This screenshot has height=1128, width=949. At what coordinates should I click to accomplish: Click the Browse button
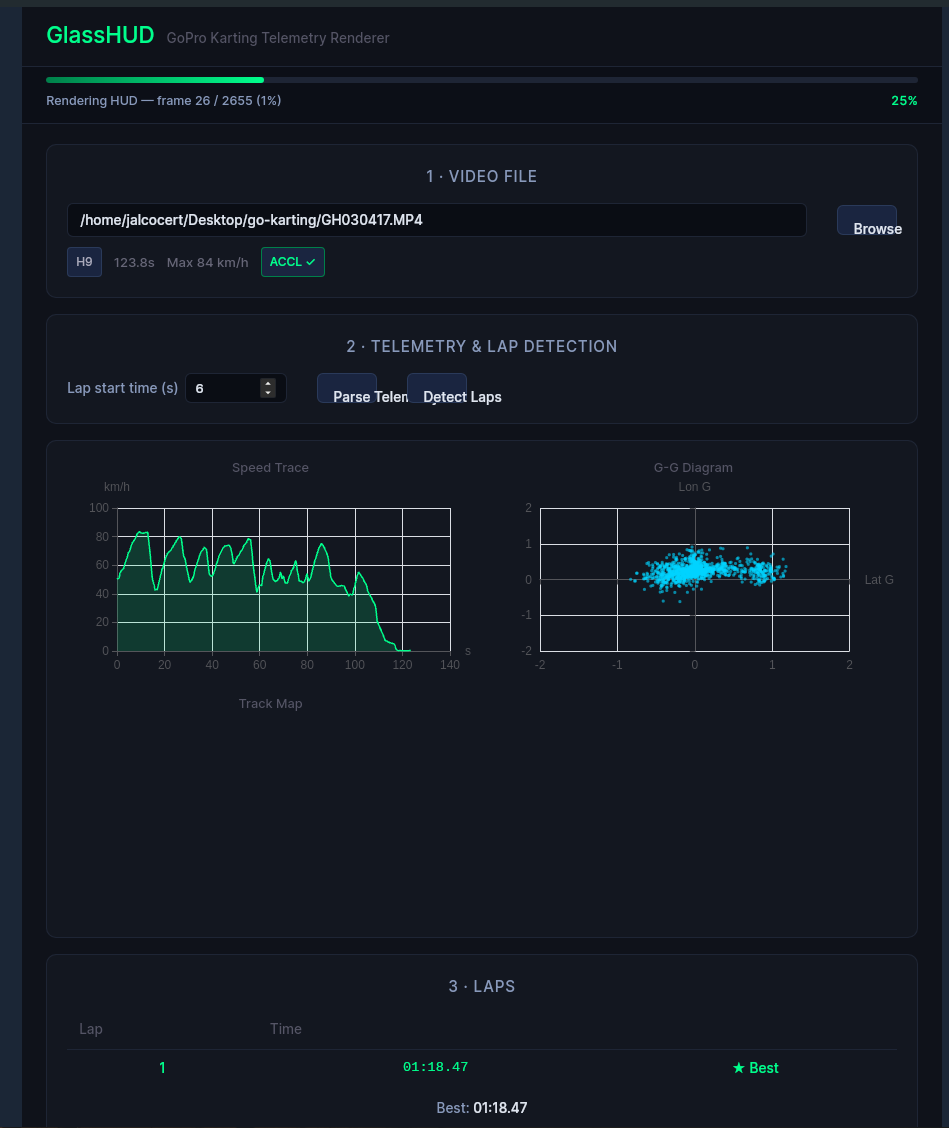pyautogui.click(x=869, y=220)
